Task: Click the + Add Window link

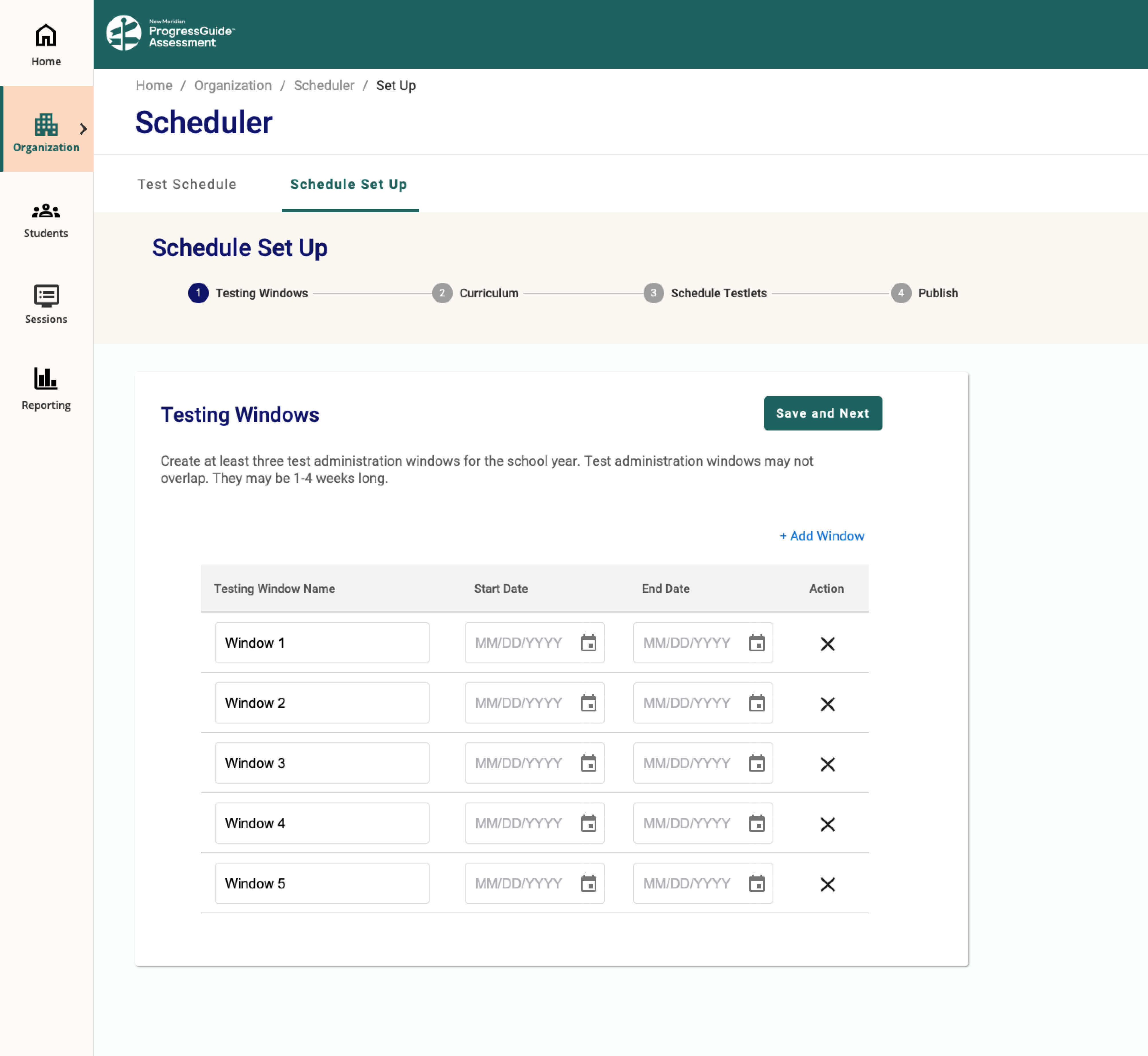Action: point(822,536)
